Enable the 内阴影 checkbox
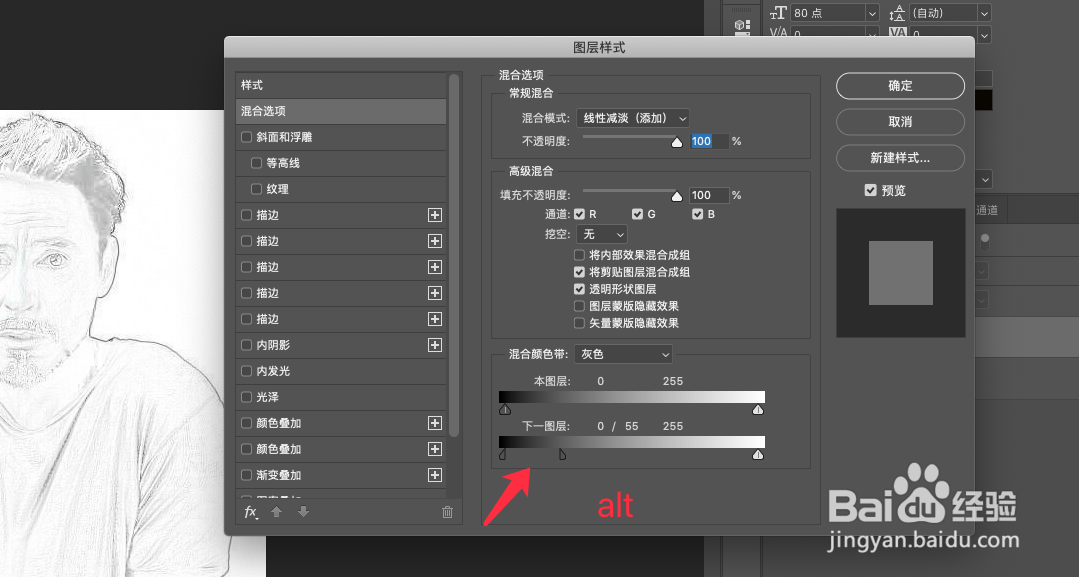The height and width of the screenshot is (577, 1079). pos(246,345)
